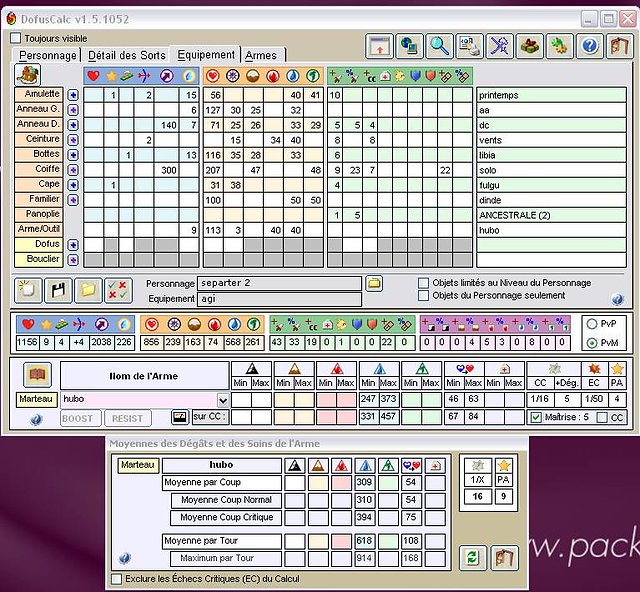
Task: Click the blue question mark help icon
Action: 590,46
